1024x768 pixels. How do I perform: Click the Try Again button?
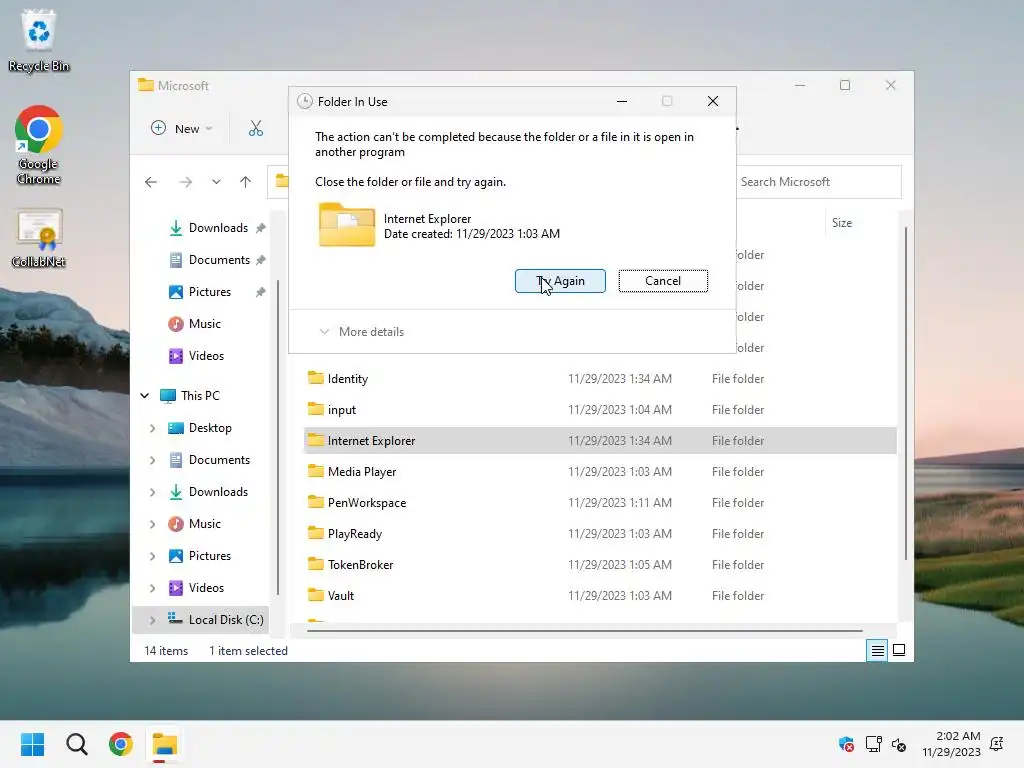[x=560, y=281]
